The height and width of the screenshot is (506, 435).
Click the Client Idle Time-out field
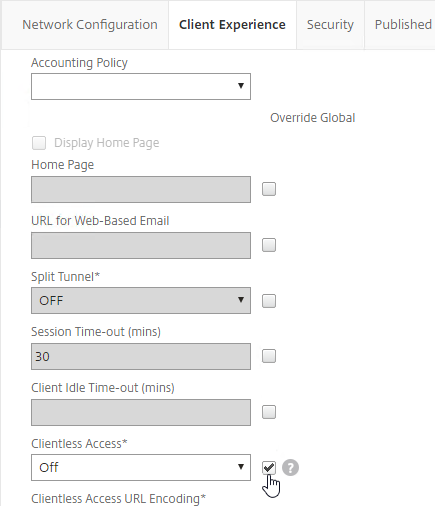(x=141, y=412)
